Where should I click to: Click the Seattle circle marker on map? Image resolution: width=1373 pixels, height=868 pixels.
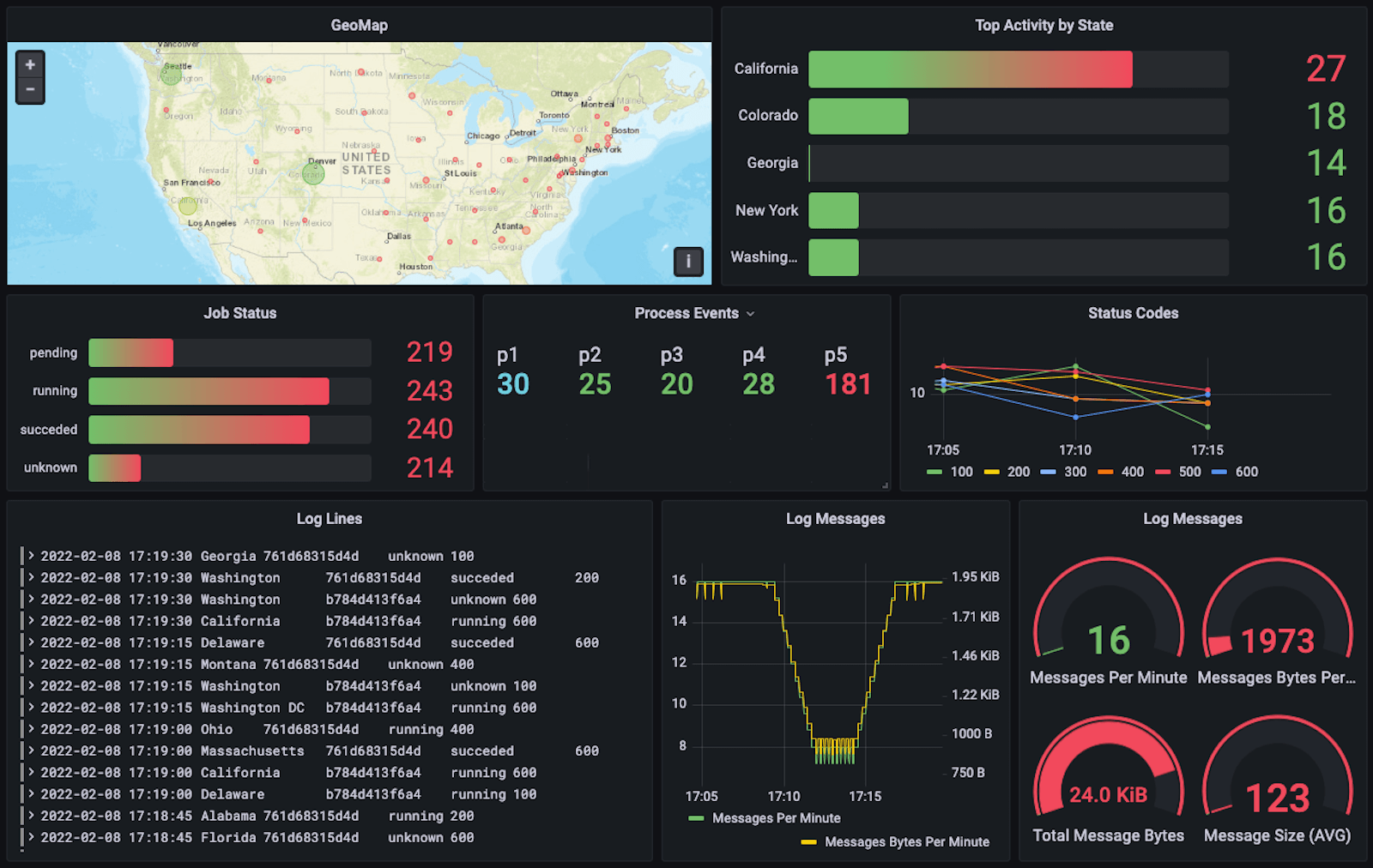coord(172,75)
